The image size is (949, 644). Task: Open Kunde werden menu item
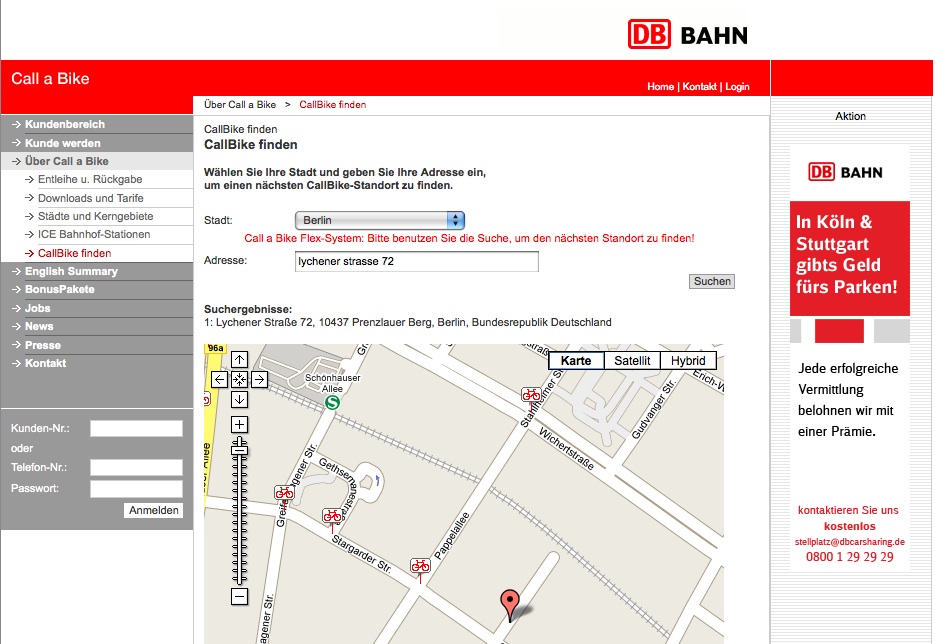click(97, 143)
